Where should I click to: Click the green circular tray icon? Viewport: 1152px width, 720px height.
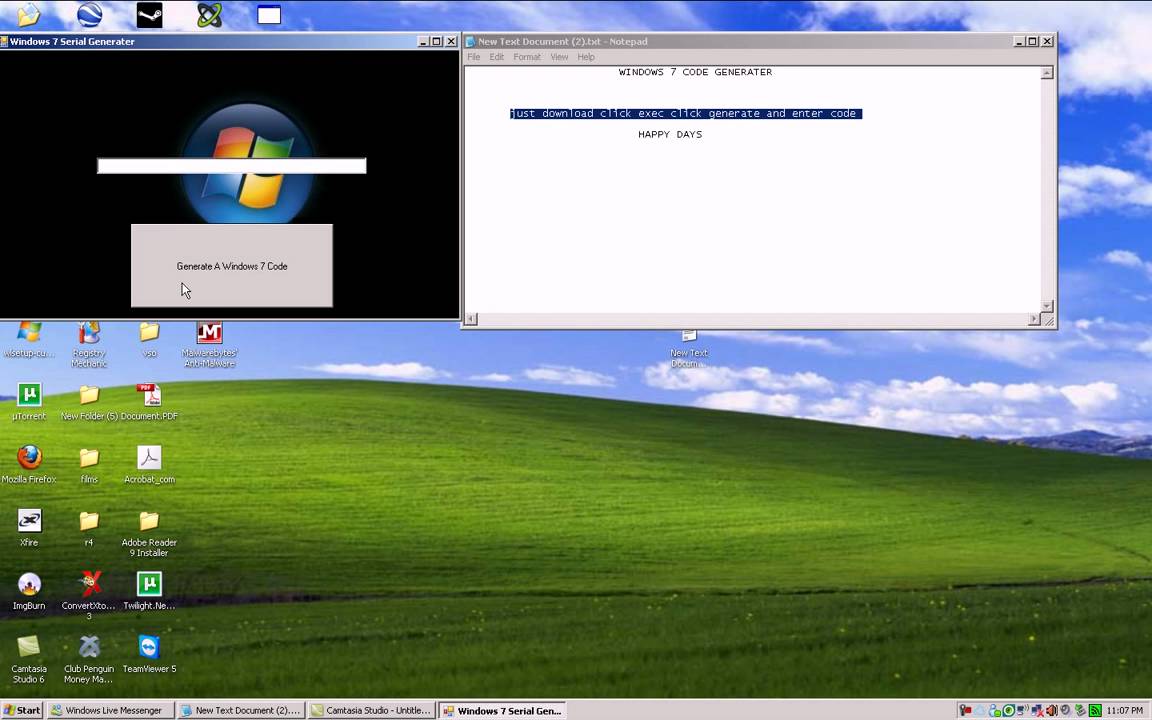[x=1009, y=710]
